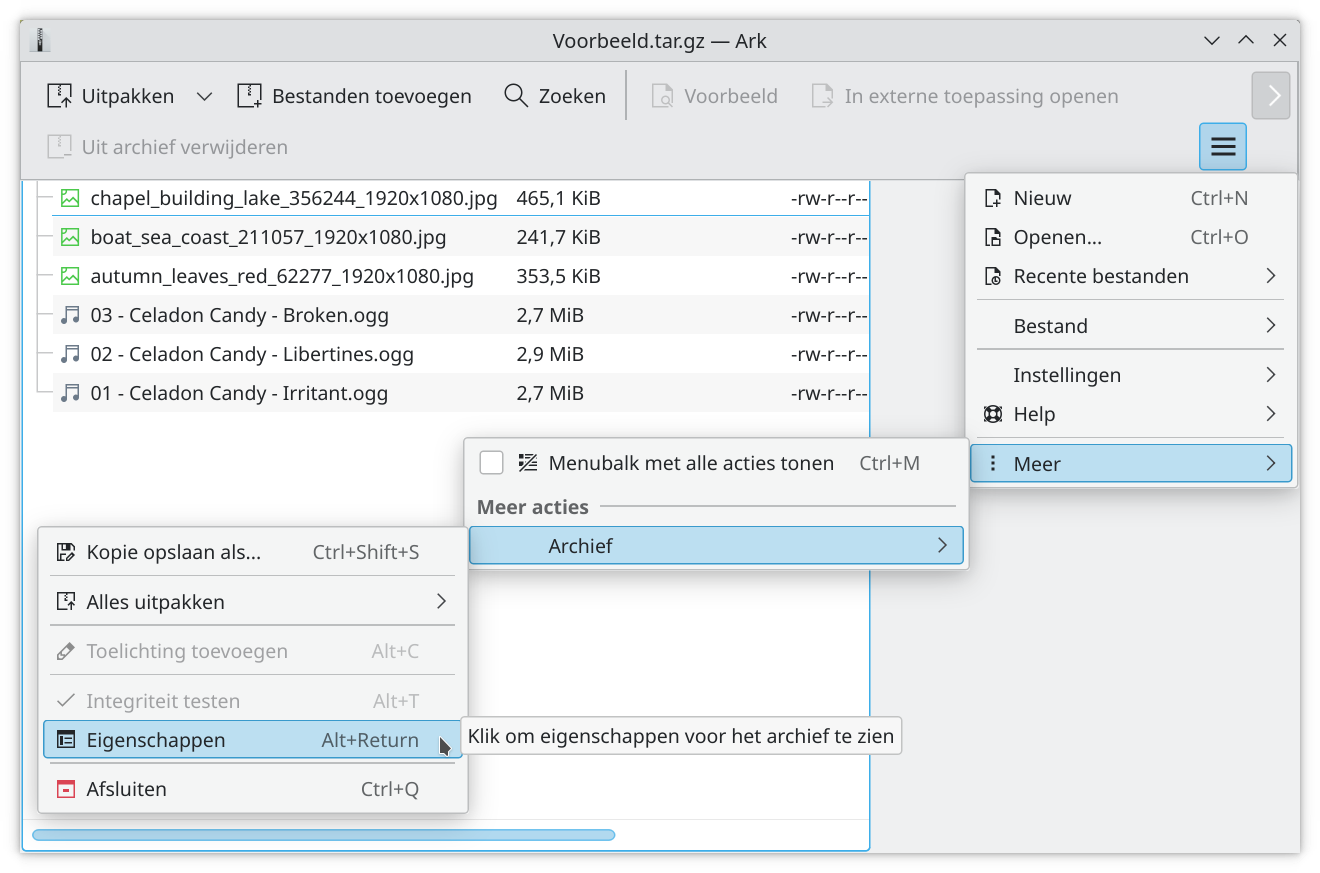Click the Voorbeeld preview page icon
The height and width of the screenshot is (873, 1320).
click(x=662, y=96)
